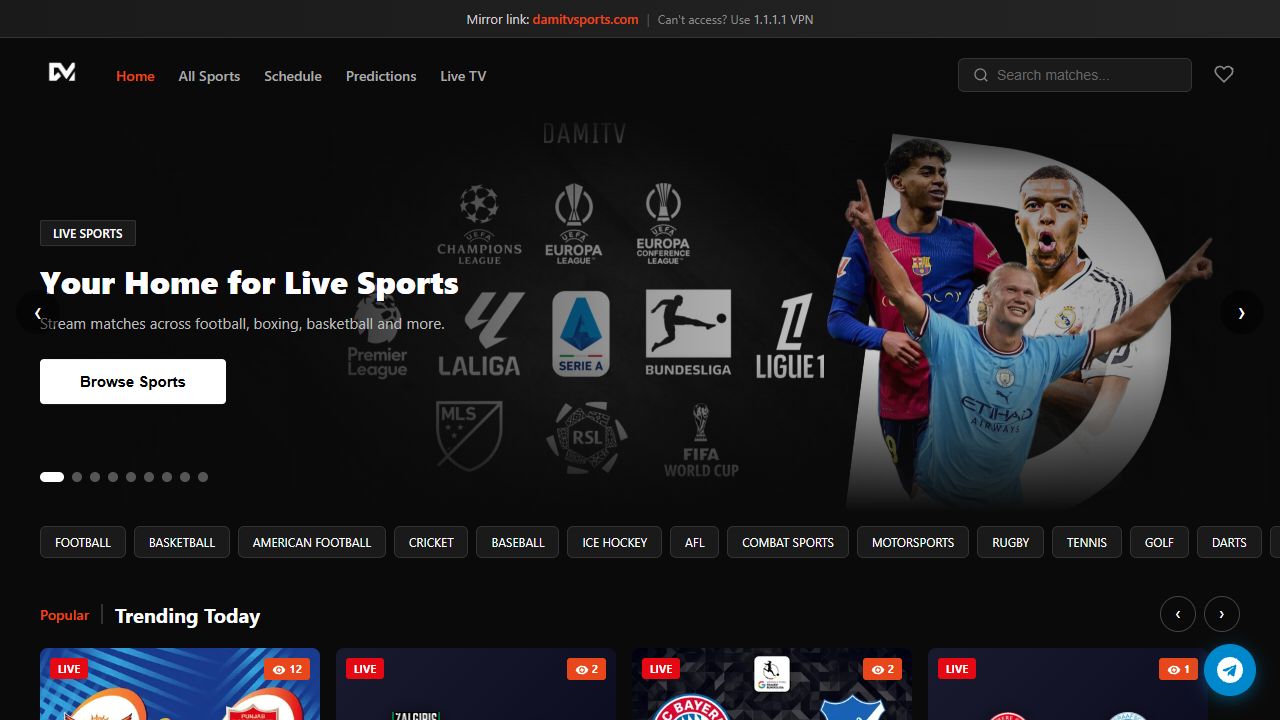Viewport: 1280px width, 720px height.
Task: Open the Telegram chat bubble
Action: [1230, 670]
